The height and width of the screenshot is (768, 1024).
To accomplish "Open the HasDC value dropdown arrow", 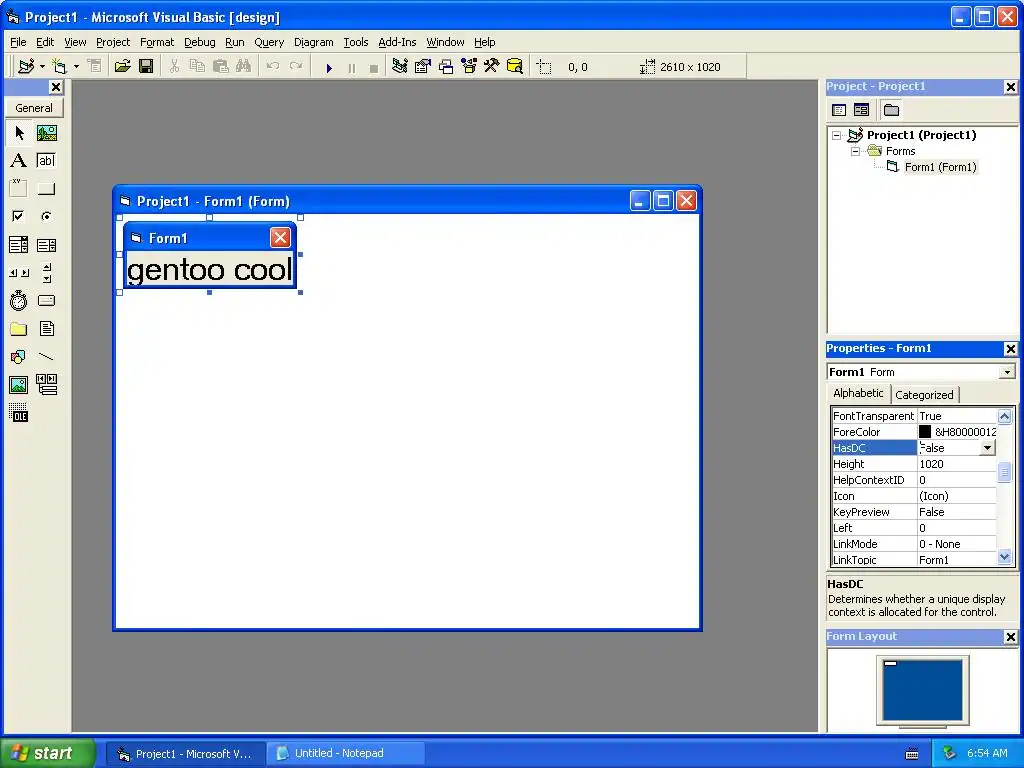I will 987,448.
